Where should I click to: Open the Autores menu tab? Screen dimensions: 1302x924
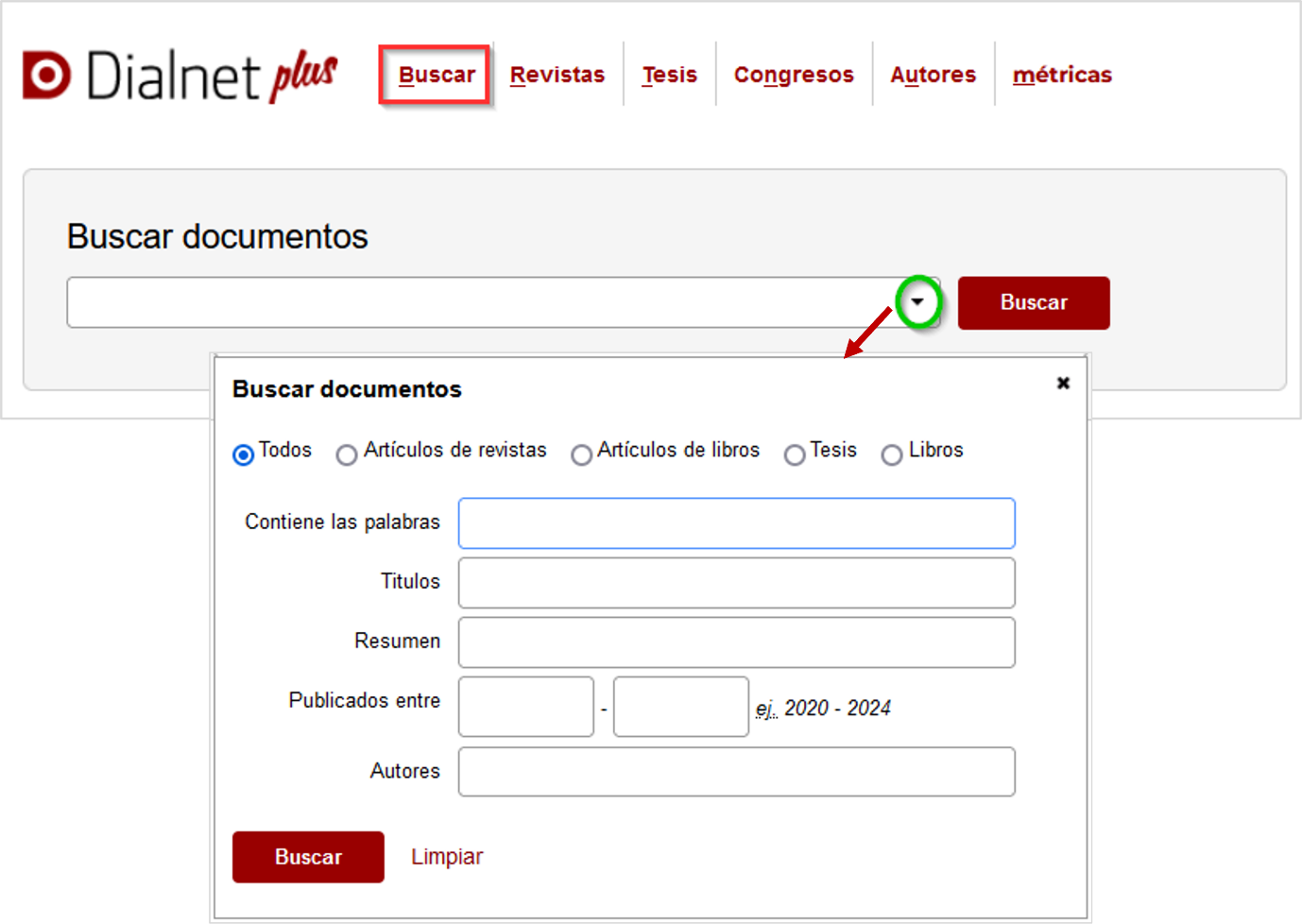pos(933,75)
